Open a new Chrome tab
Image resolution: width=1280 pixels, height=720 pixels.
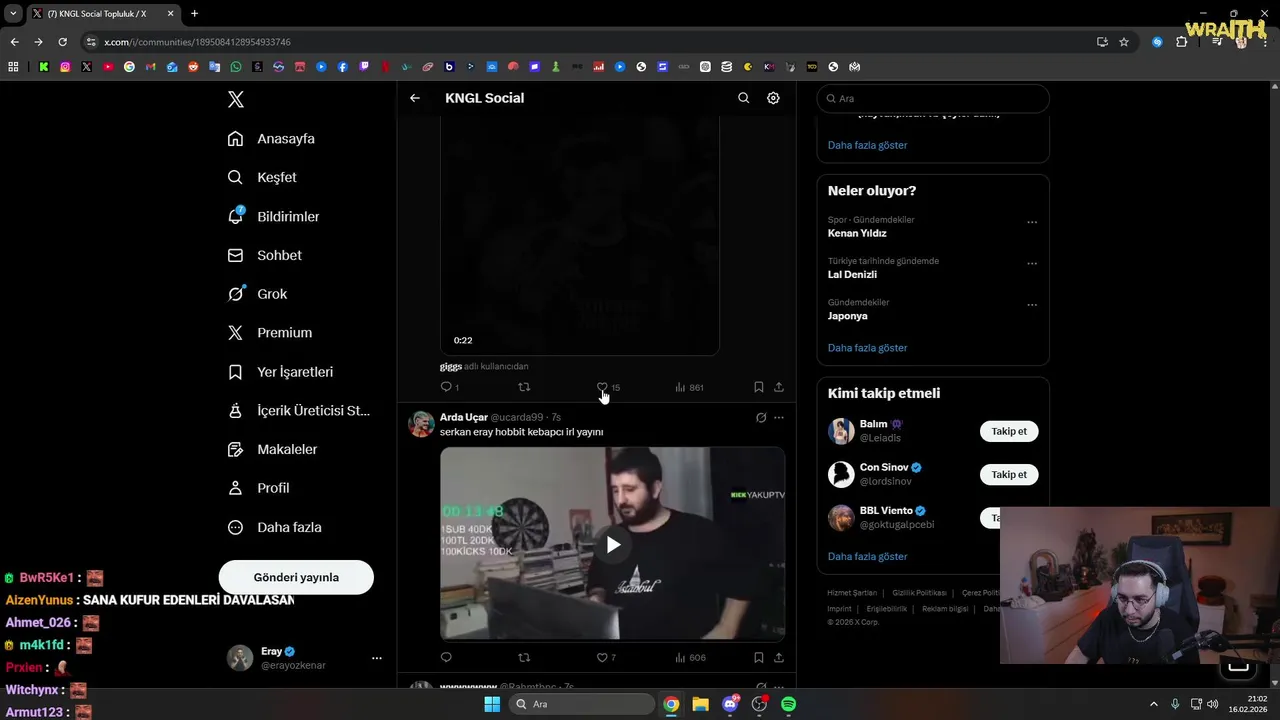194,14
